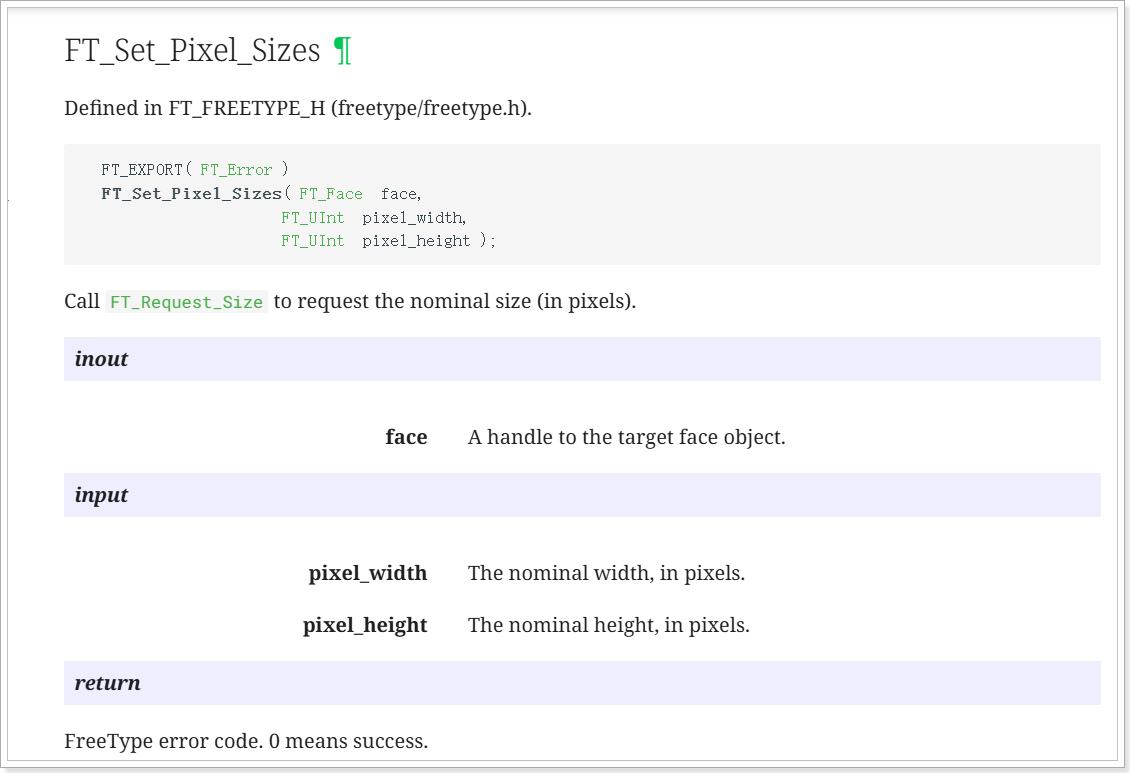Click the pilcrow permalink icon beside the heading
Viewport: 1130px width, 773px height.
pyautogui.click(x=342, y=51)
